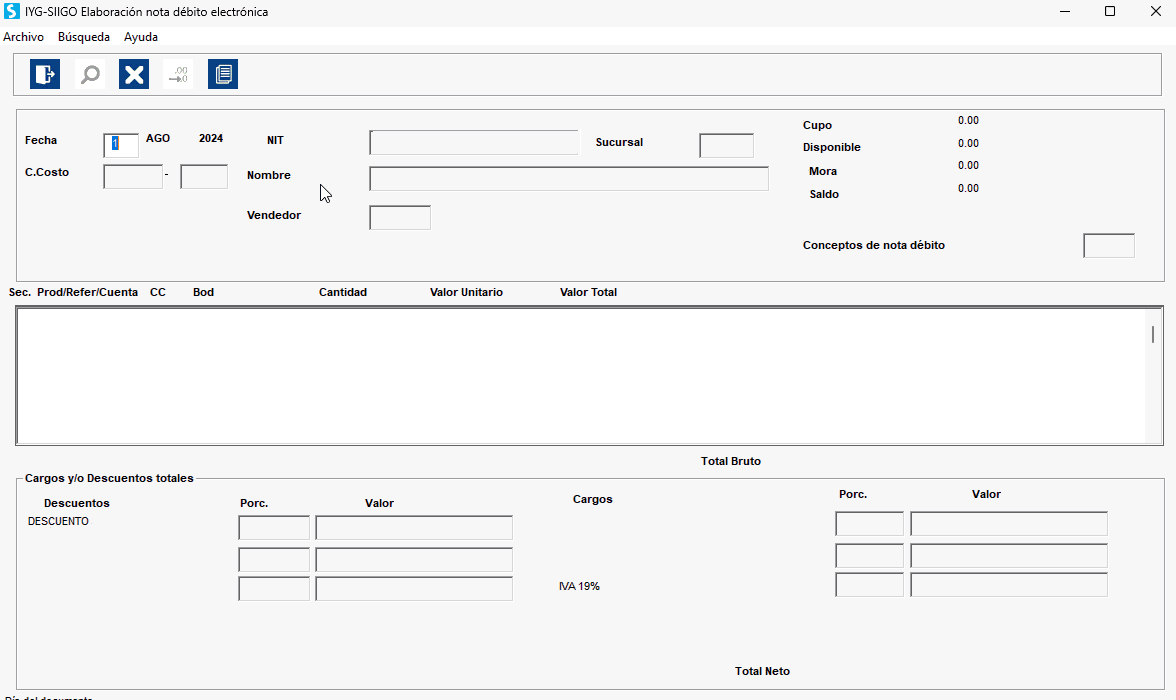1176x700 pixels.
Task: Click the Valor Unitario column header
Action: pyautogui.click(x=466, y=293)
